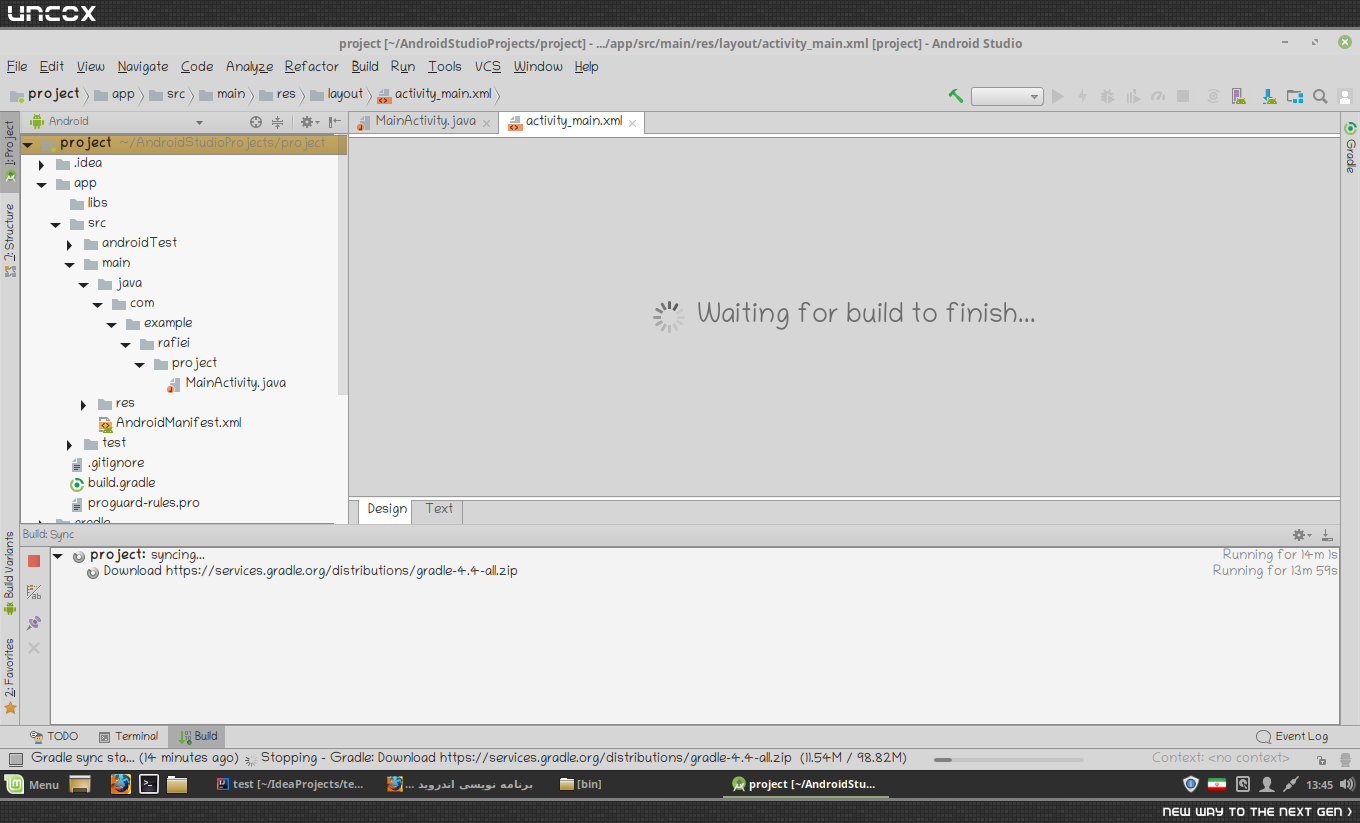The width and height of the screenshot is (1360, 823).
Task: Click the Stop square icon in toolbar
Action: (1183, 96)
